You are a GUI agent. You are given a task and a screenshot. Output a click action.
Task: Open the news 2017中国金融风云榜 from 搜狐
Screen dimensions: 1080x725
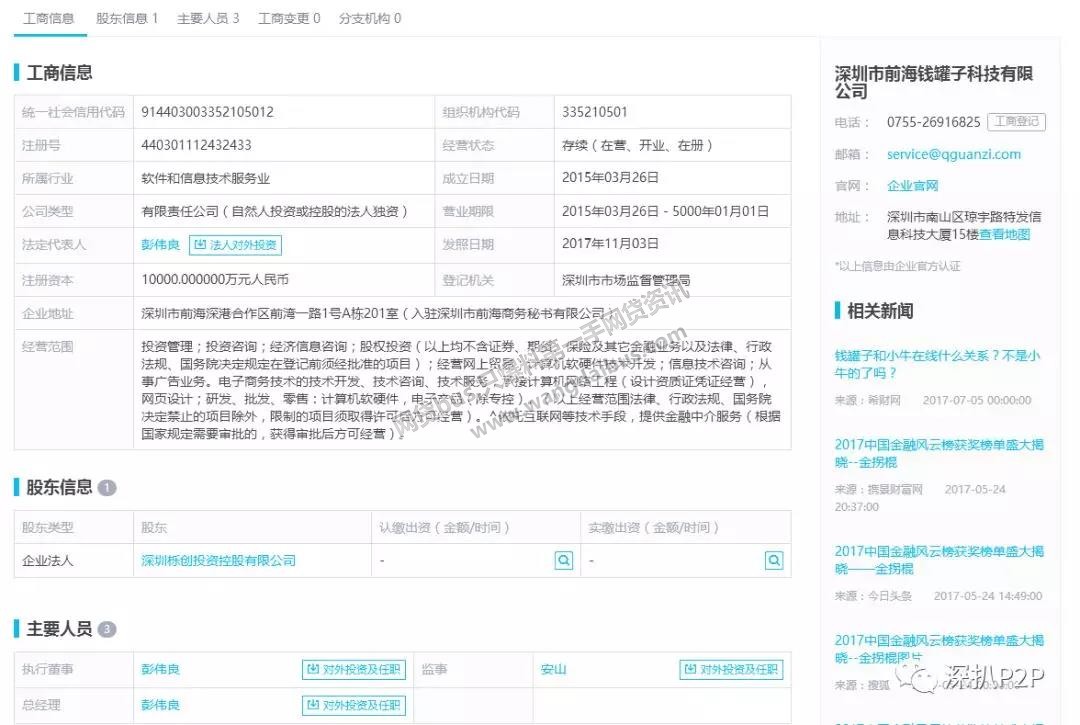(x=939, y=649)
